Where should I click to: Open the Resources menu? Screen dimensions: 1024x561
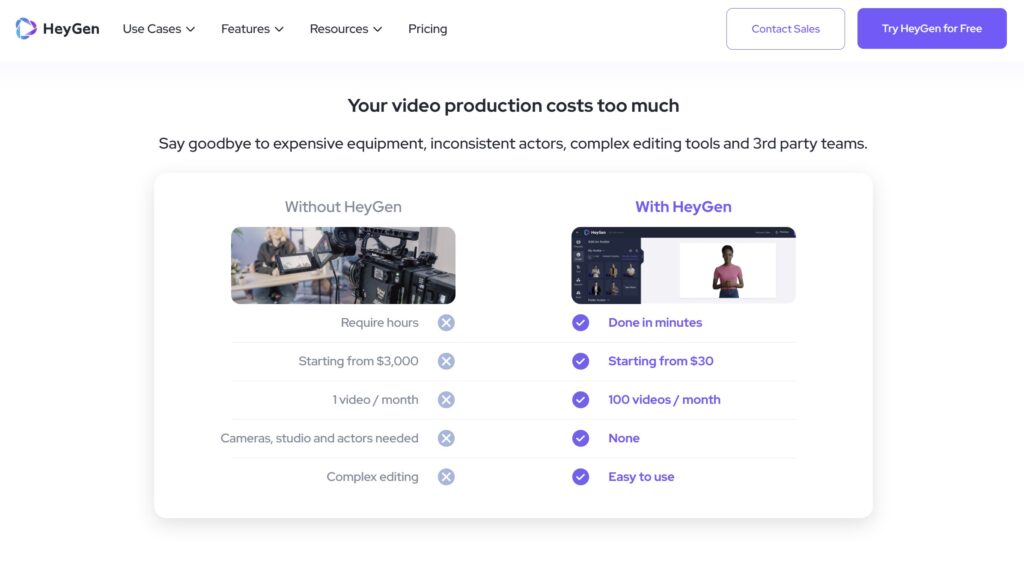pos(345,29)
